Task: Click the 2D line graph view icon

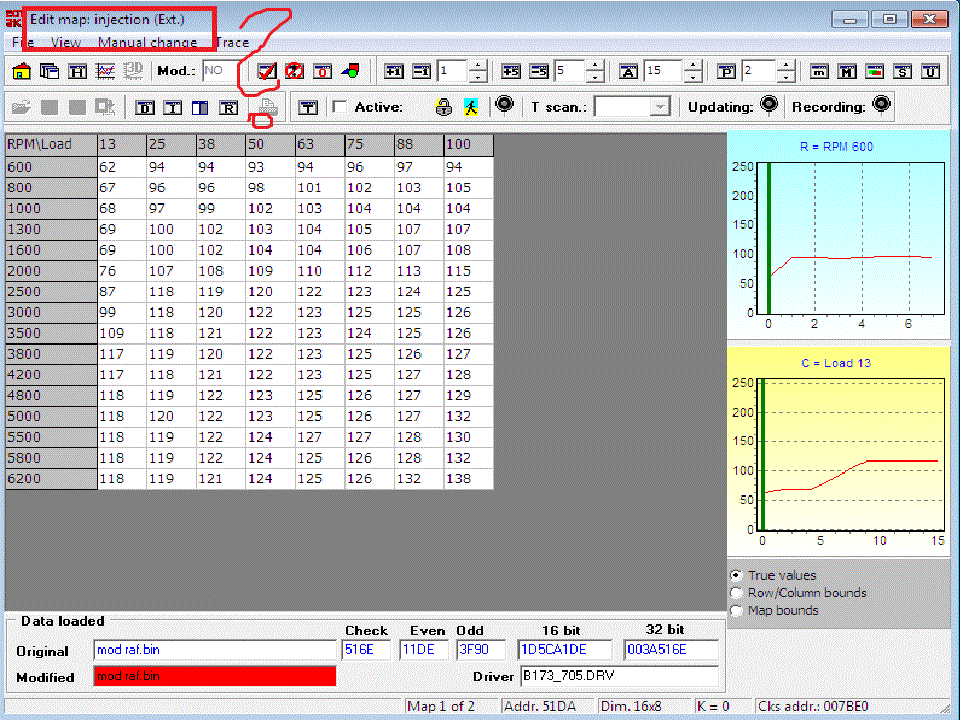Action: point(105,71)
